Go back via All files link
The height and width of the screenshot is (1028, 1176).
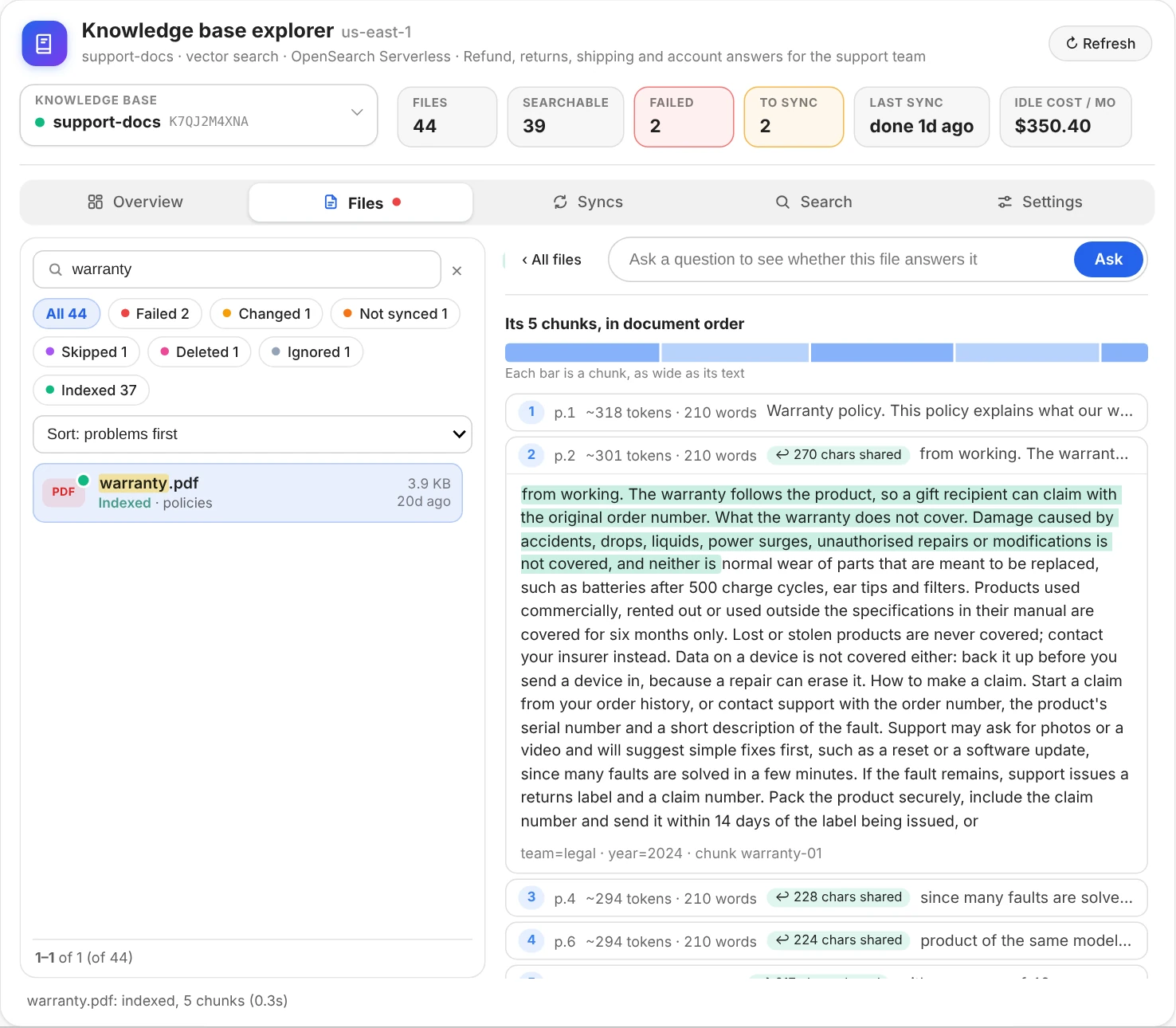[x=551, y=260]
